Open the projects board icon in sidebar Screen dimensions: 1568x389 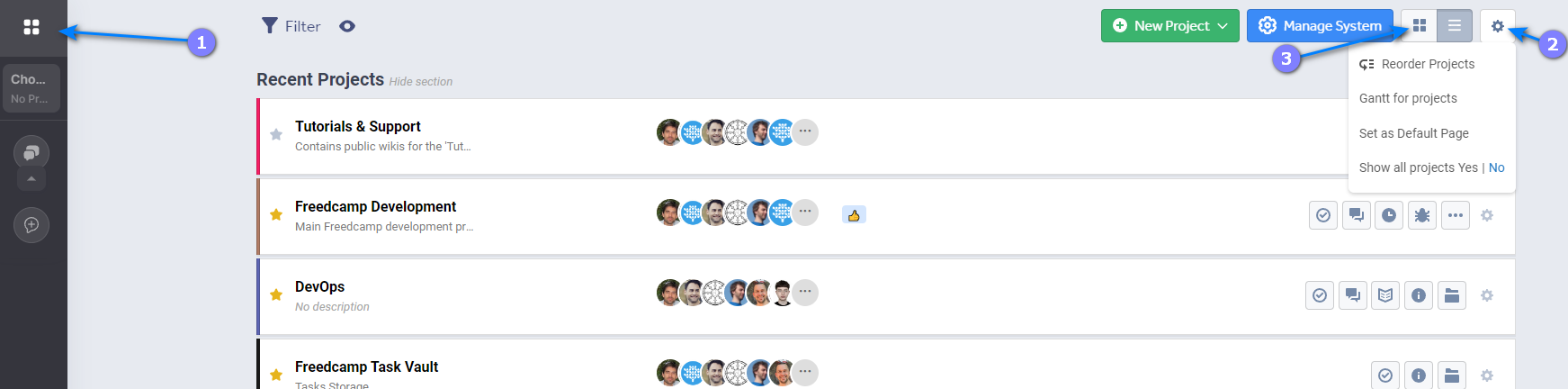pos(31,27)
